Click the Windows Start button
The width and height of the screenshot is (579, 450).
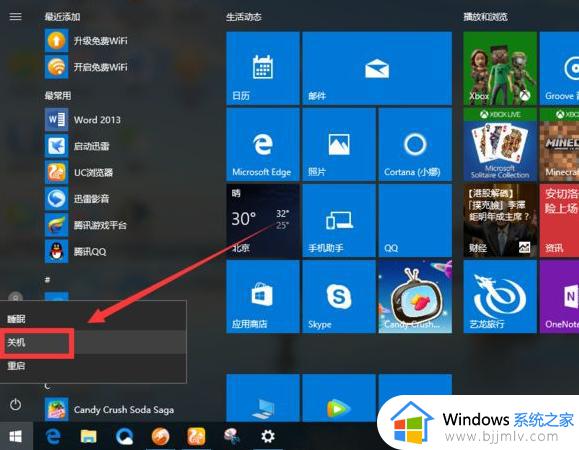pos(16,437)
